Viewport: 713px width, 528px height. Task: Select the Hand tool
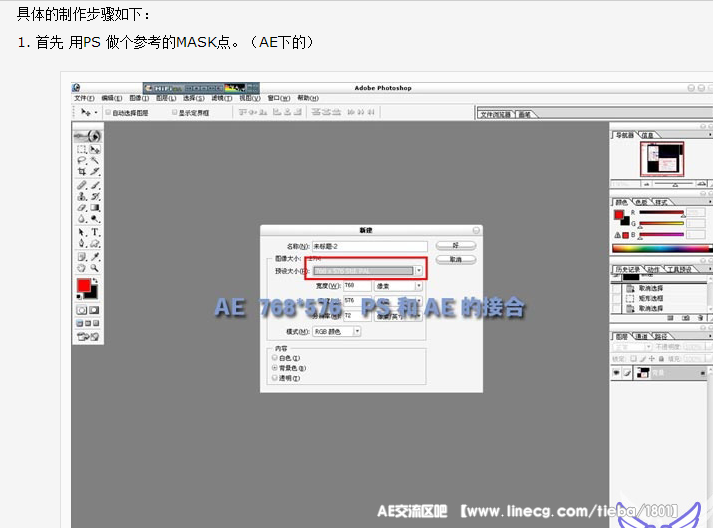pyautogui.click(x=82, y=268)
